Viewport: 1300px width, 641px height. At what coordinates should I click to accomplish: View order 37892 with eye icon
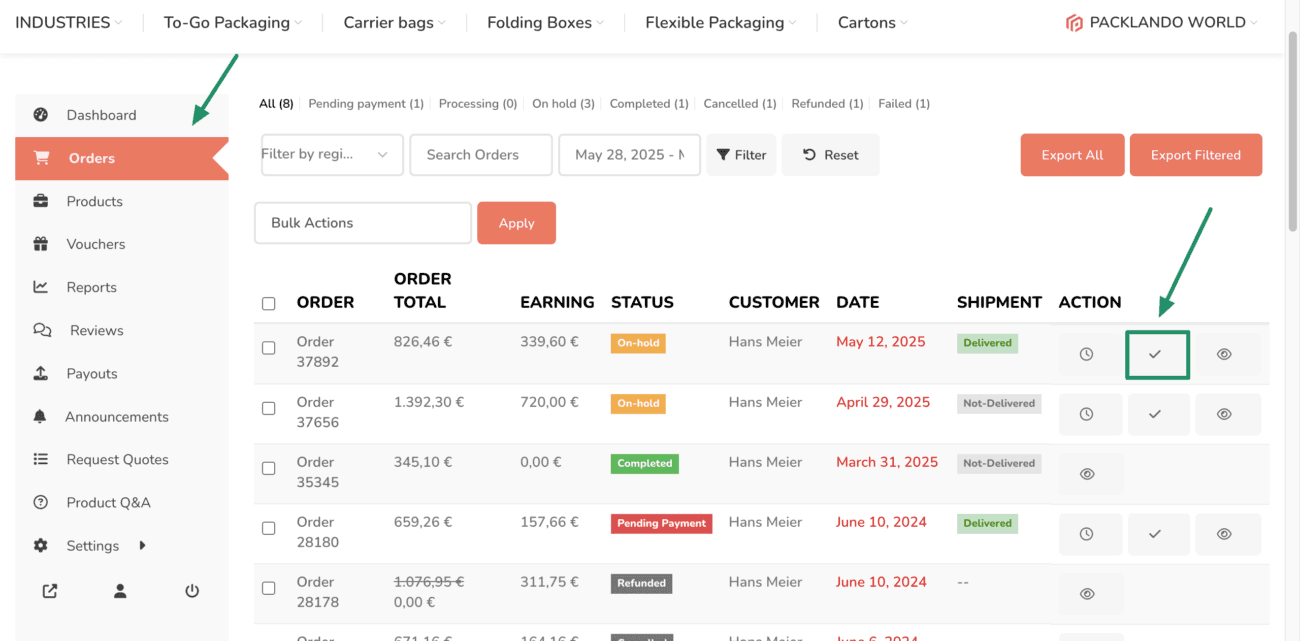(1225, 354)
